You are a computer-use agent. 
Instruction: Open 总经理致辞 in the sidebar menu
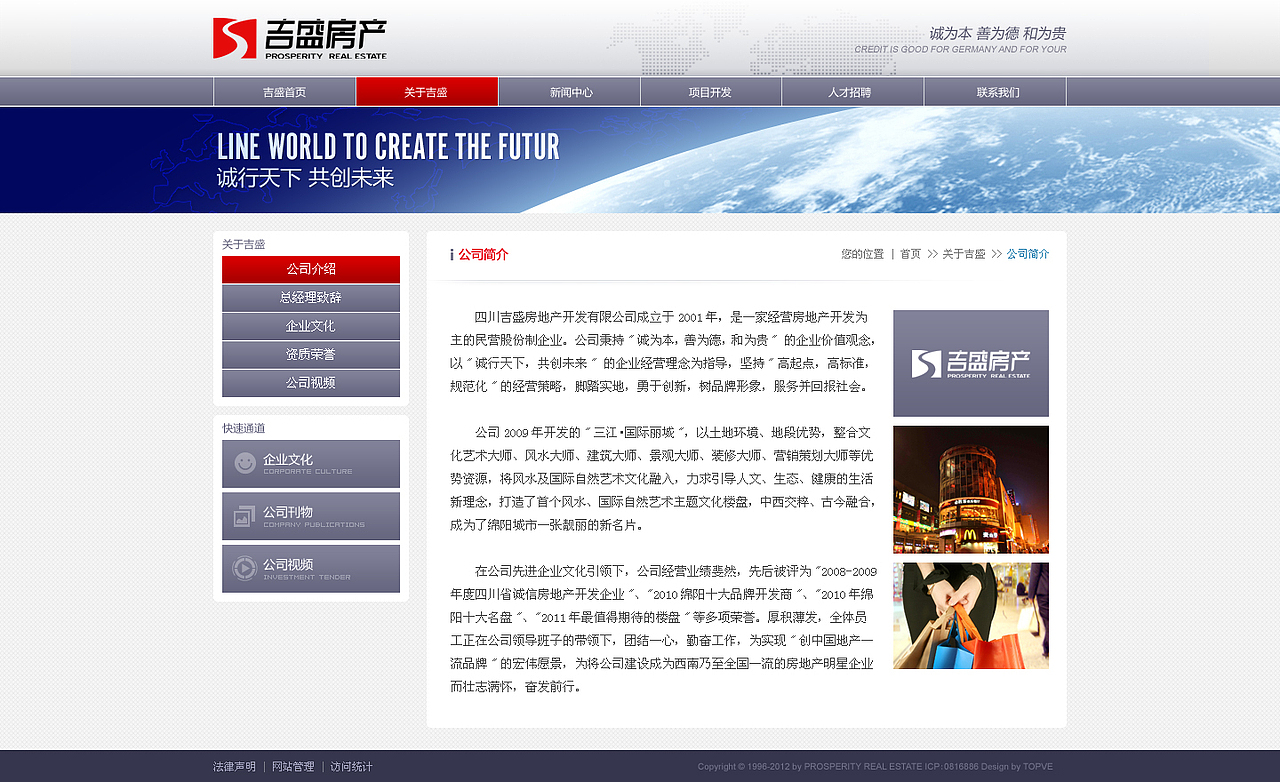click(x=311, y=298)
